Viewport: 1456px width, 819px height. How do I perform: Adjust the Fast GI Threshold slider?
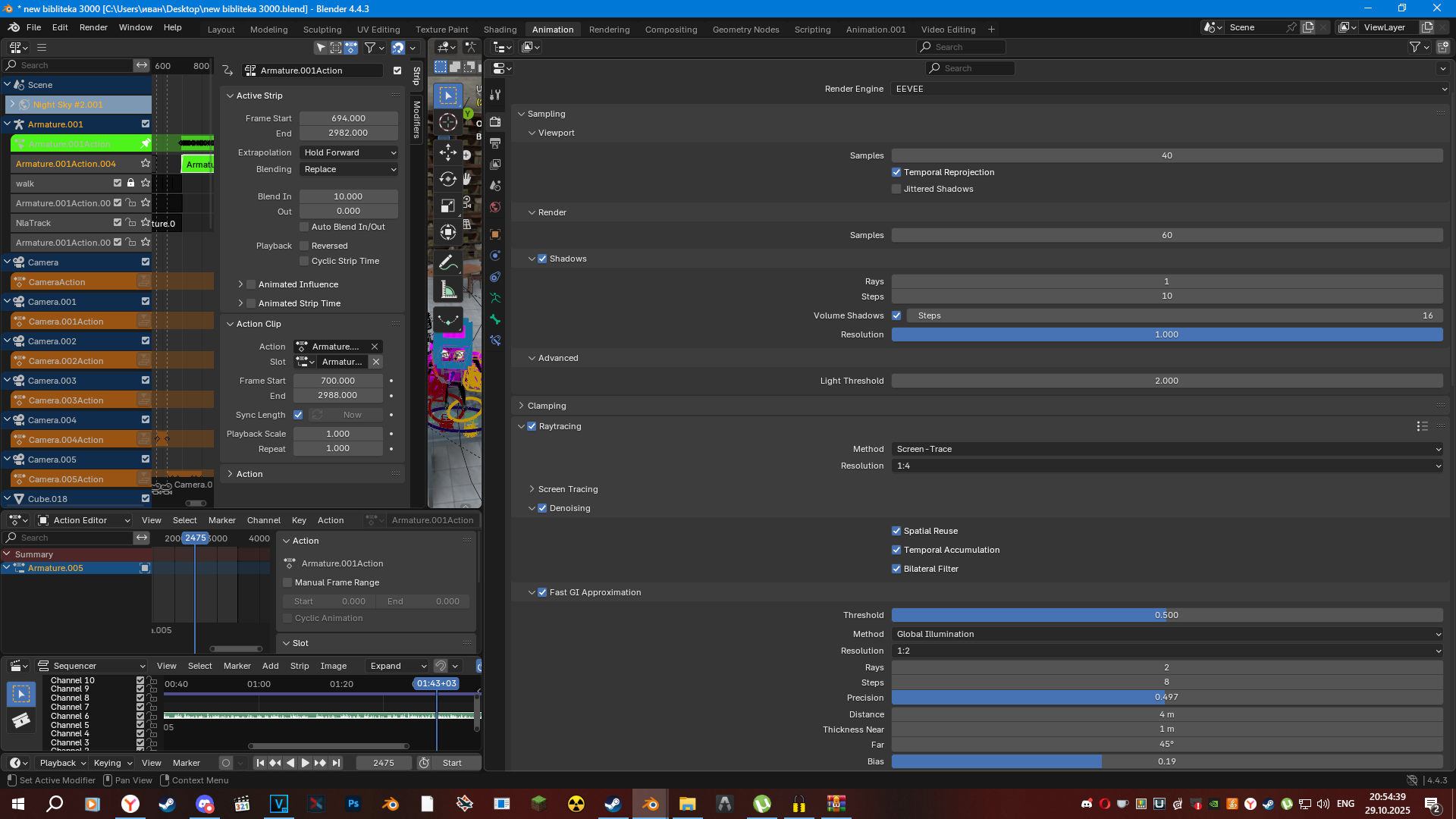point(1166,615)
